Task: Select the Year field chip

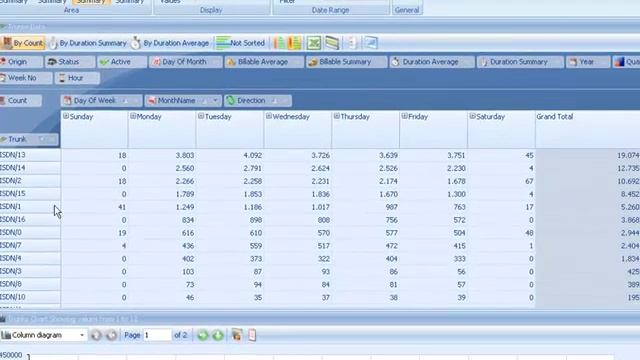Action: pyautogui.click(x=588, y=62)
